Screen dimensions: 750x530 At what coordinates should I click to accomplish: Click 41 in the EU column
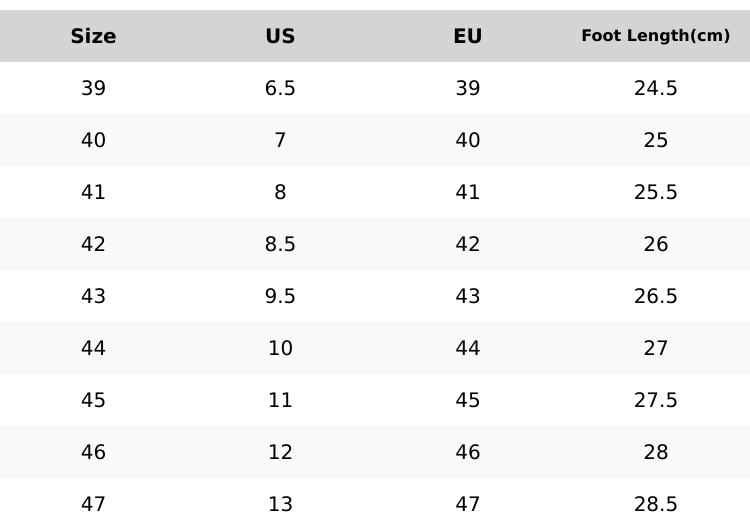coord(467,192)
